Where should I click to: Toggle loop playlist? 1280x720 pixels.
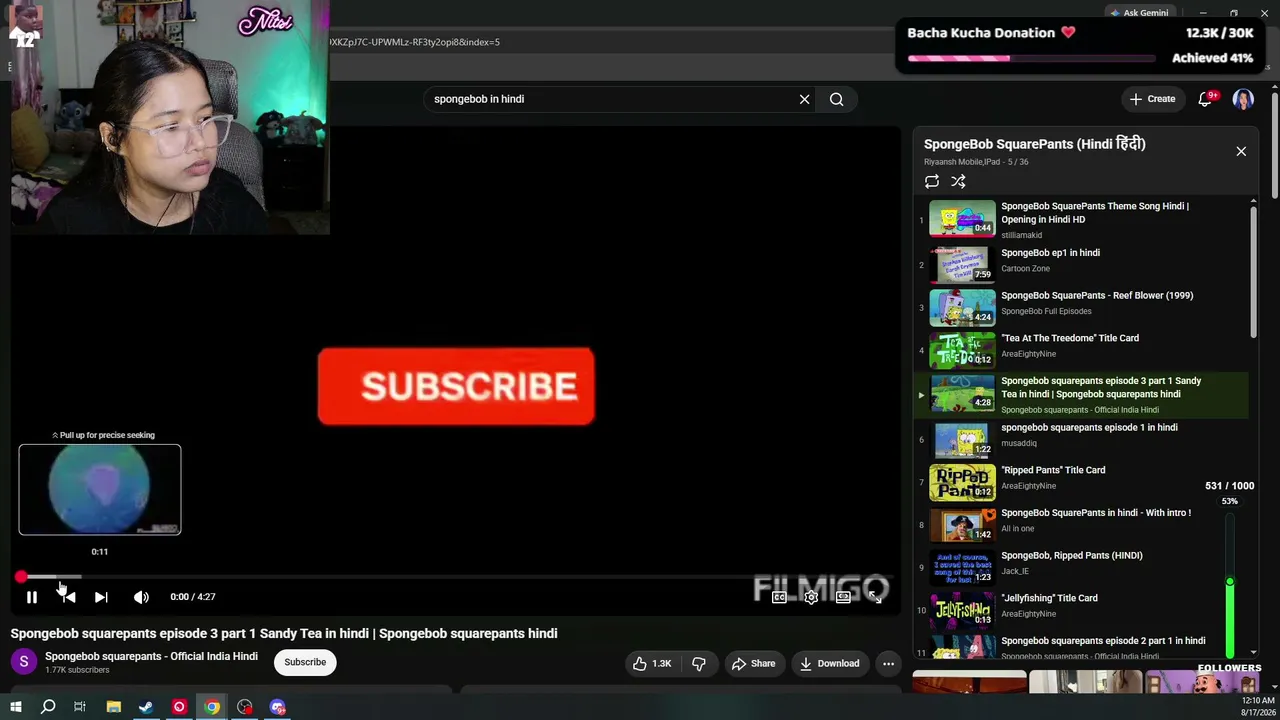(x=932, y=181)
